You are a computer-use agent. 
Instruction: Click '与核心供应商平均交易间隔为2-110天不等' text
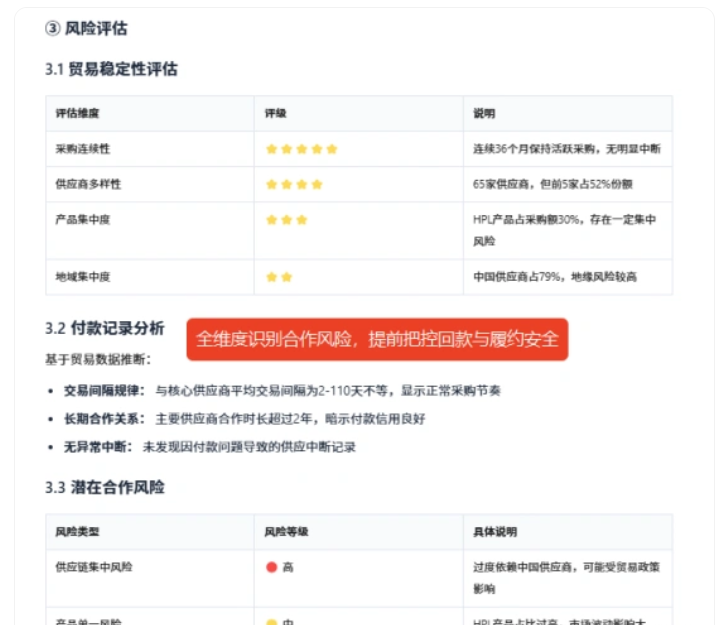(x=271, y=391)
